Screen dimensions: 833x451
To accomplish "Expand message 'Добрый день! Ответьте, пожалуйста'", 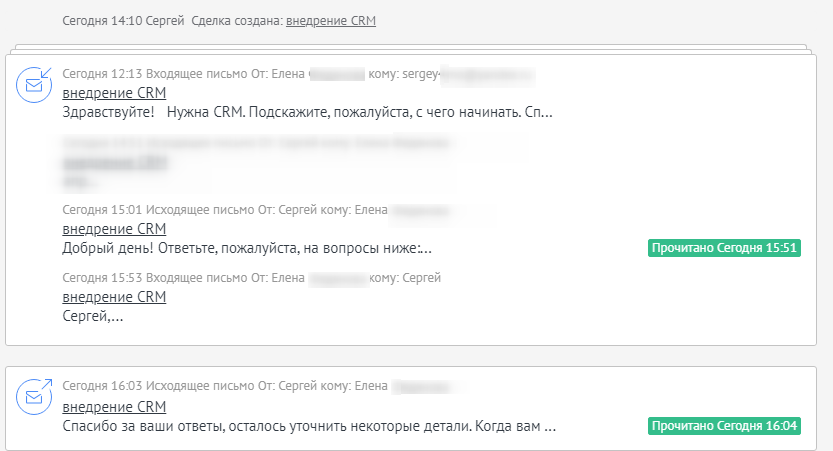I will (247, 248).
